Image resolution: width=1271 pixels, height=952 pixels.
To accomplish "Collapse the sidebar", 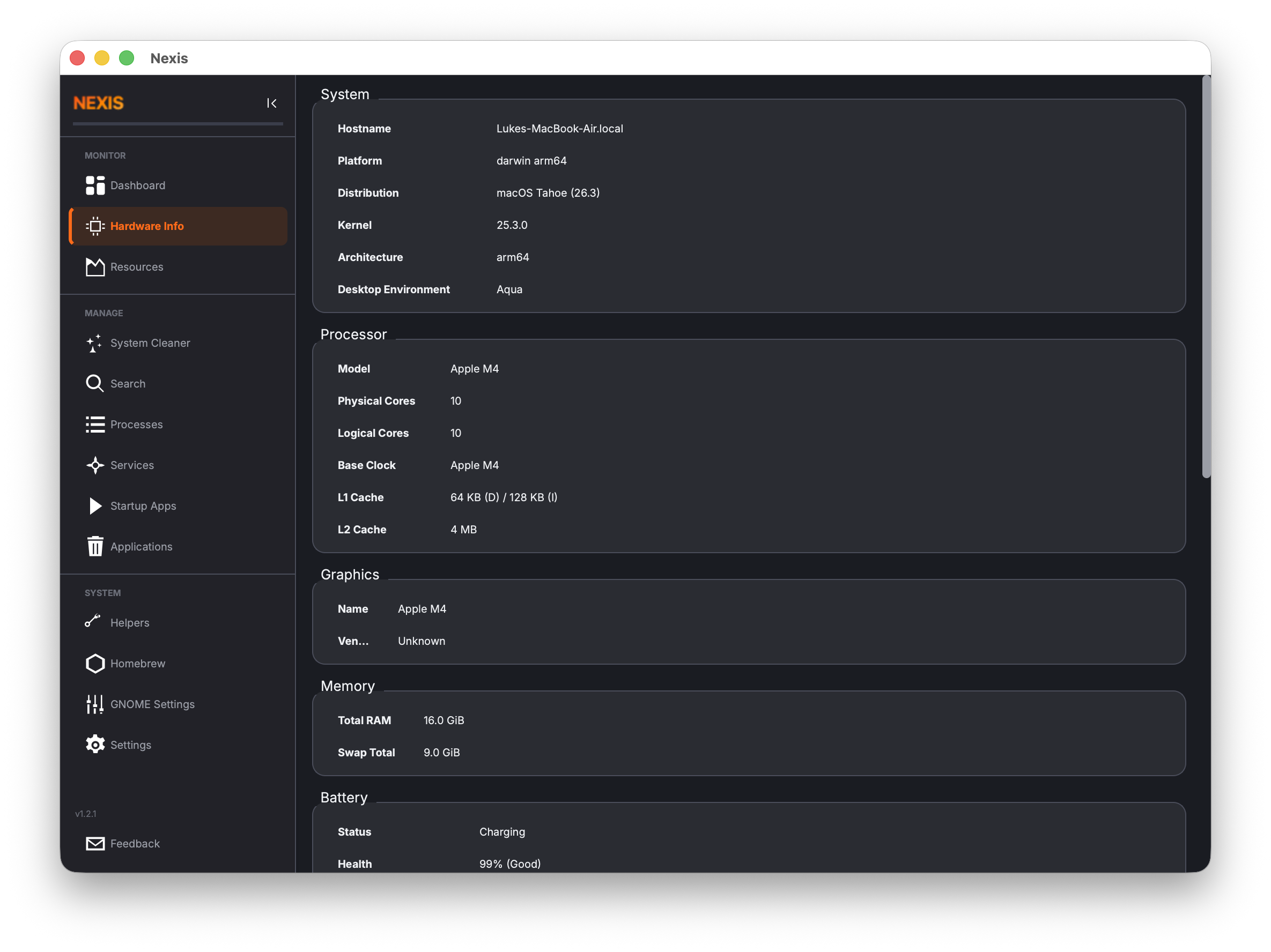I will [272, 103].
